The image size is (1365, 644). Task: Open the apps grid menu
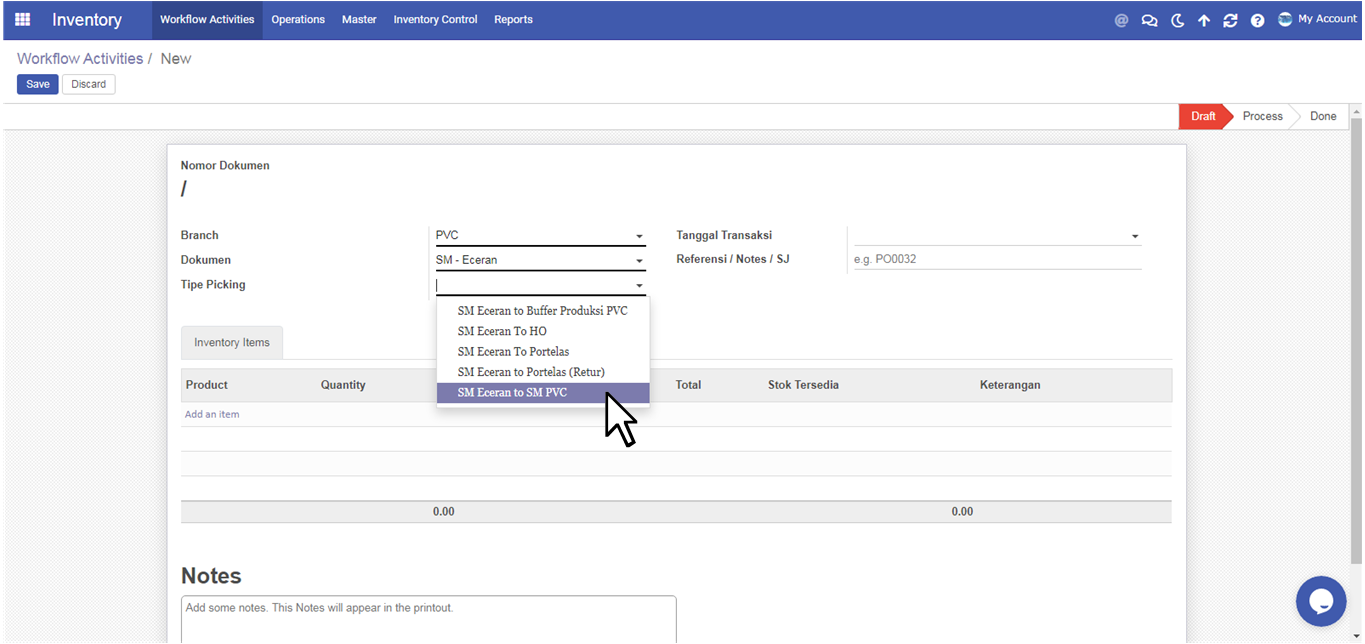pos(22,20)
